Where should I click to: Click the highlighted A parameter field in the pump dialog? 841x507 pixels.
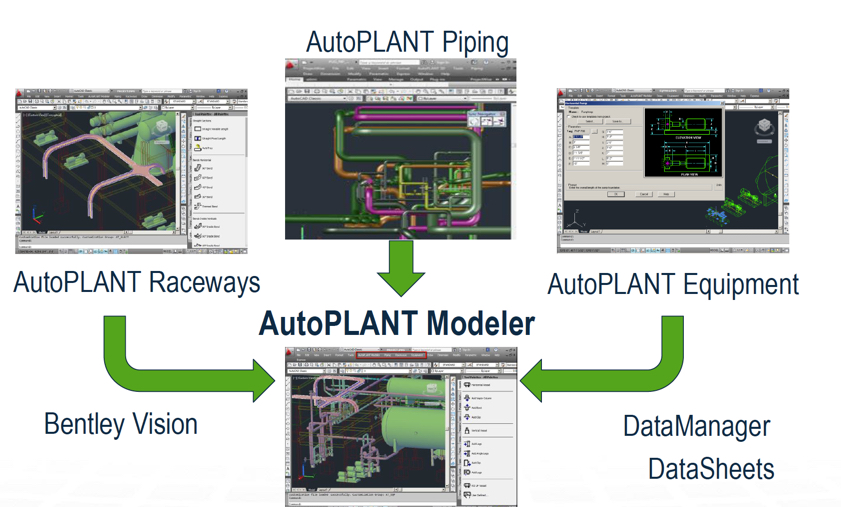coord(581,137)
